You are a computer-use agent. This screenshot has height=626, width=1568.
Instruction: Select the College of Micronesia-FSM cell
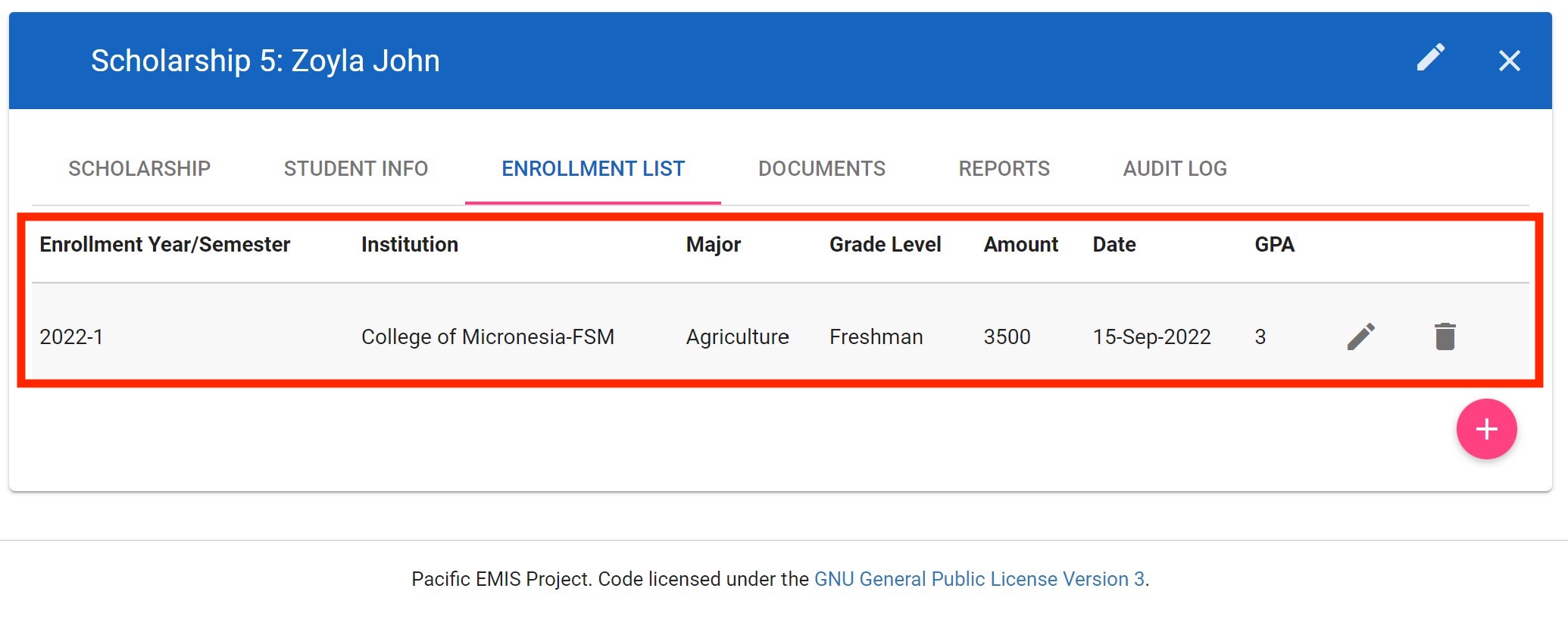[x=487, y=336]
